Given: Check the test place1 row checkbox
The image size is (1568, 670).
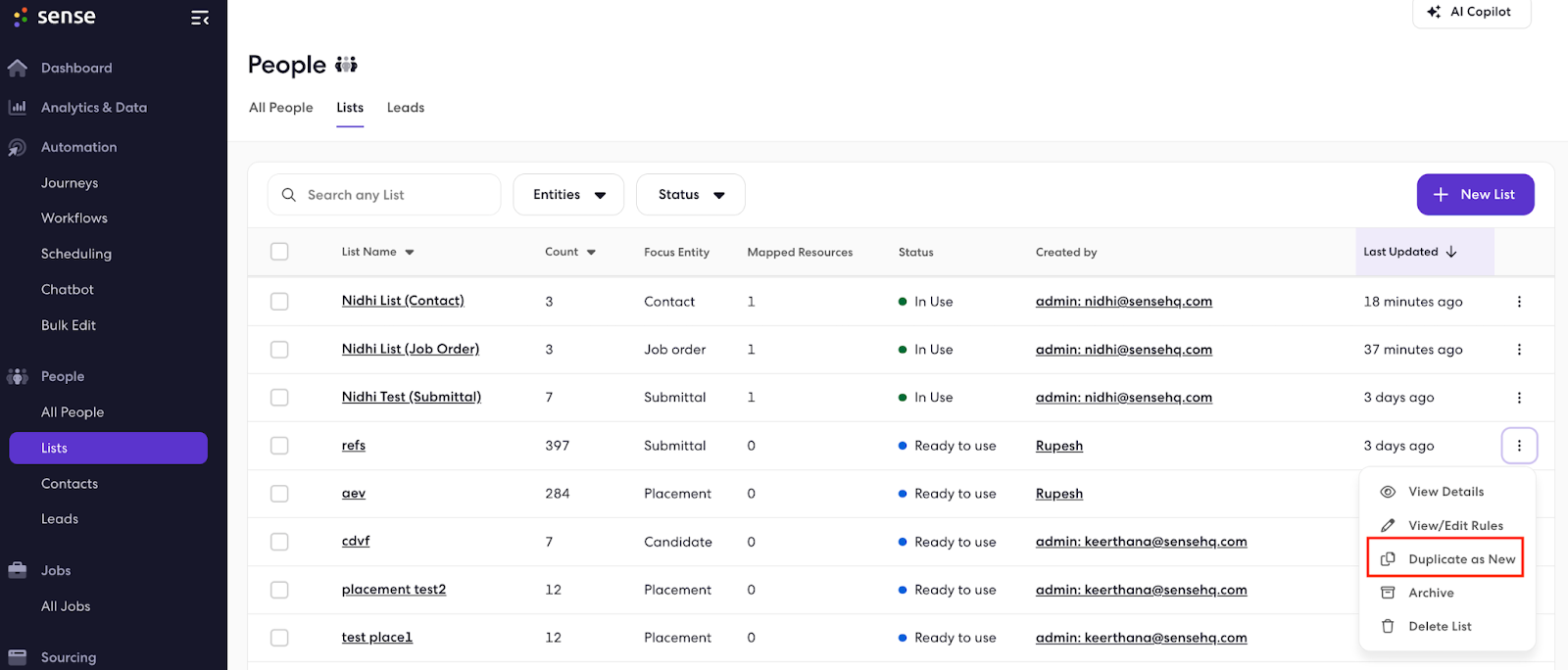Looking at the screenshot, I should tap(279, 638).
